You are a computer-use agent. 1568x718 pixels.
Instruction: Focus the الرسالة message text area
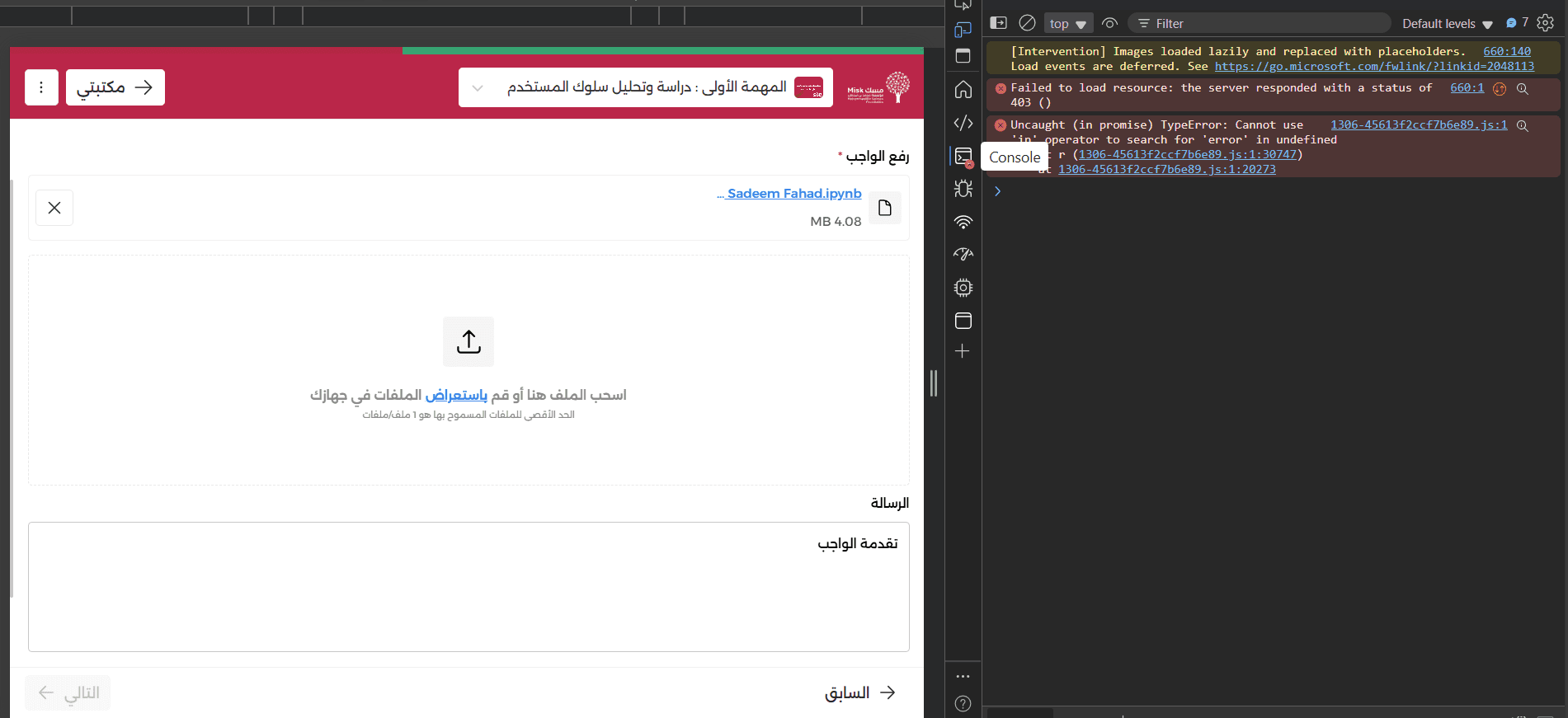pos(469,587)
